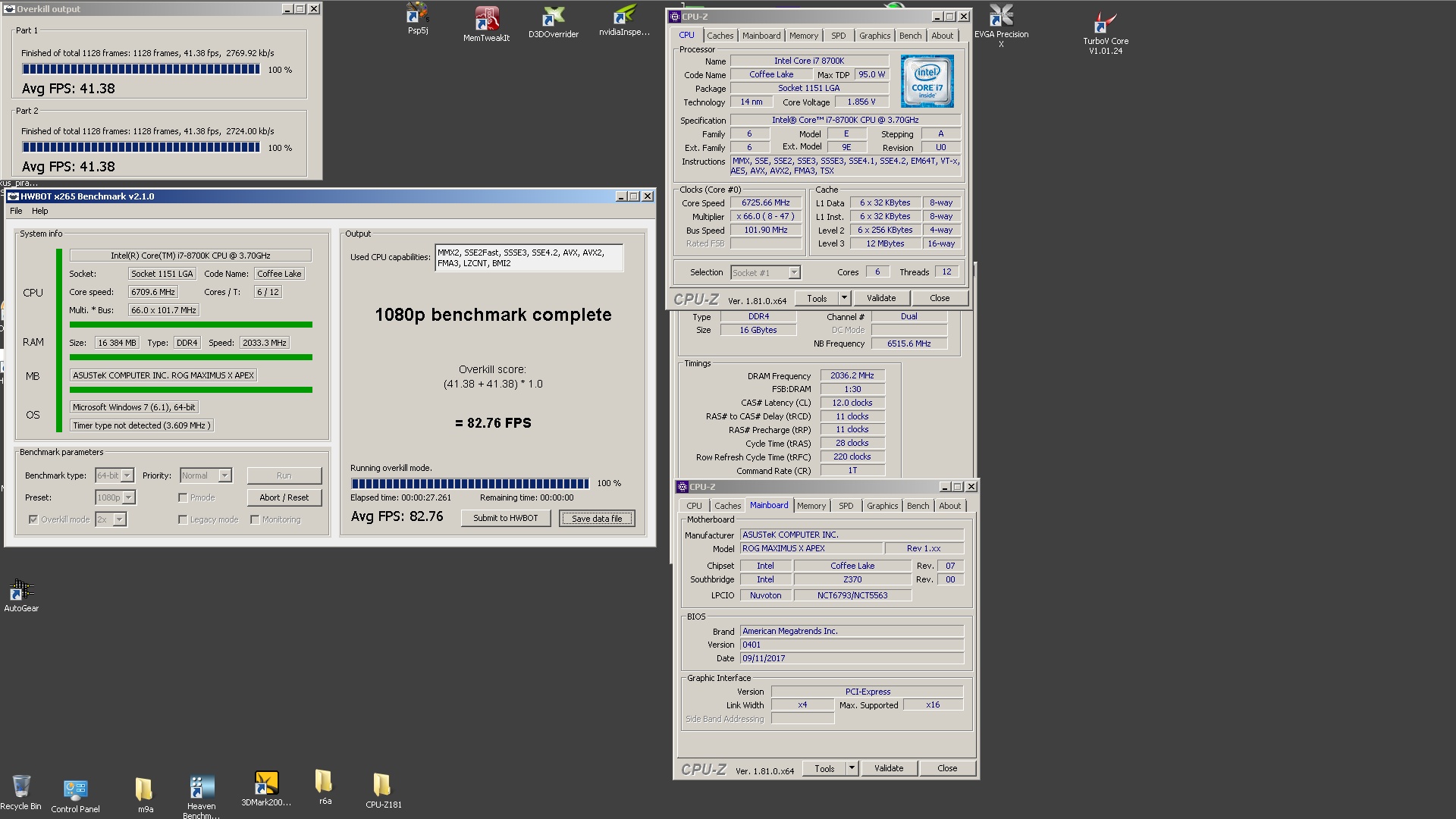Click the Part 1 progress bar in Overkill output
The image size is (1456, 819).
click(141, 69)
